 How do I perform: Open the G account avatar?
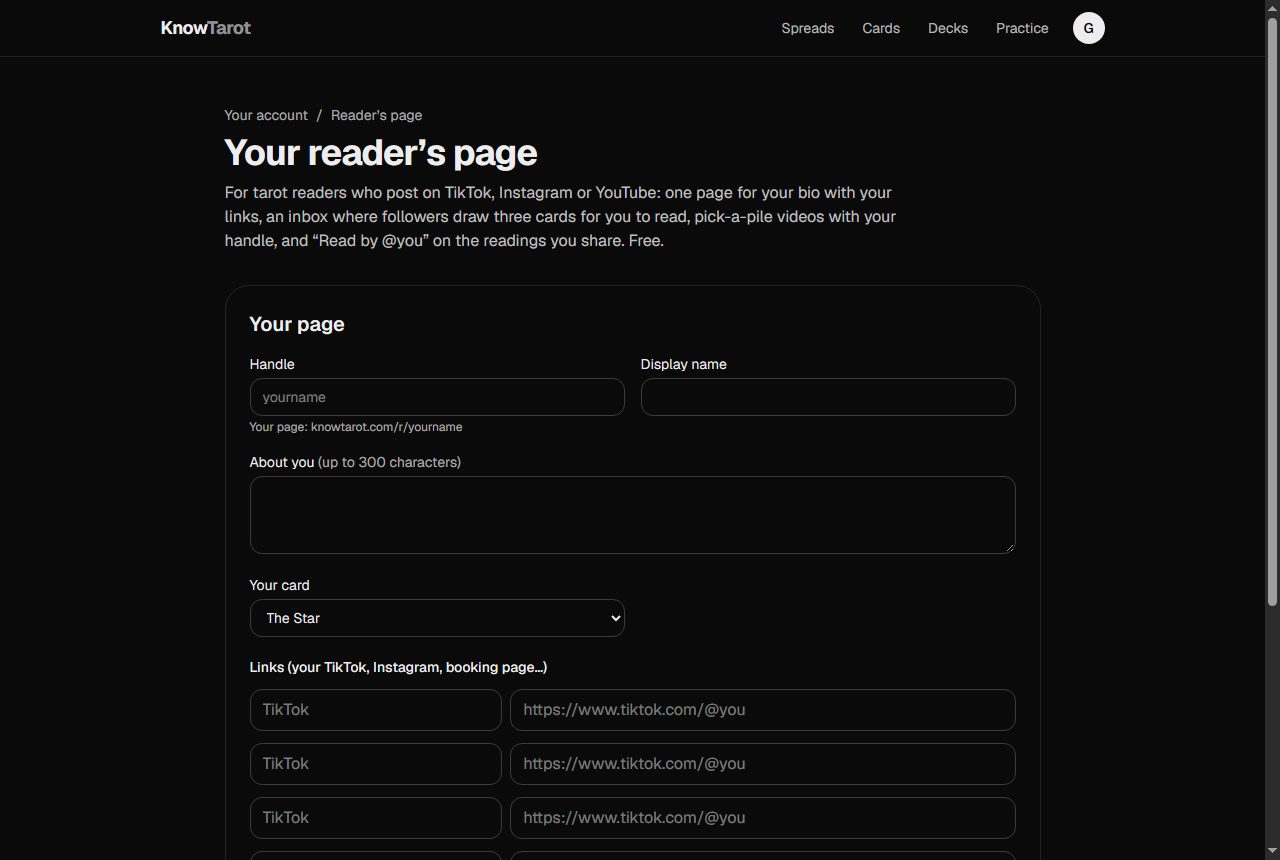(x=1088, y=28)
